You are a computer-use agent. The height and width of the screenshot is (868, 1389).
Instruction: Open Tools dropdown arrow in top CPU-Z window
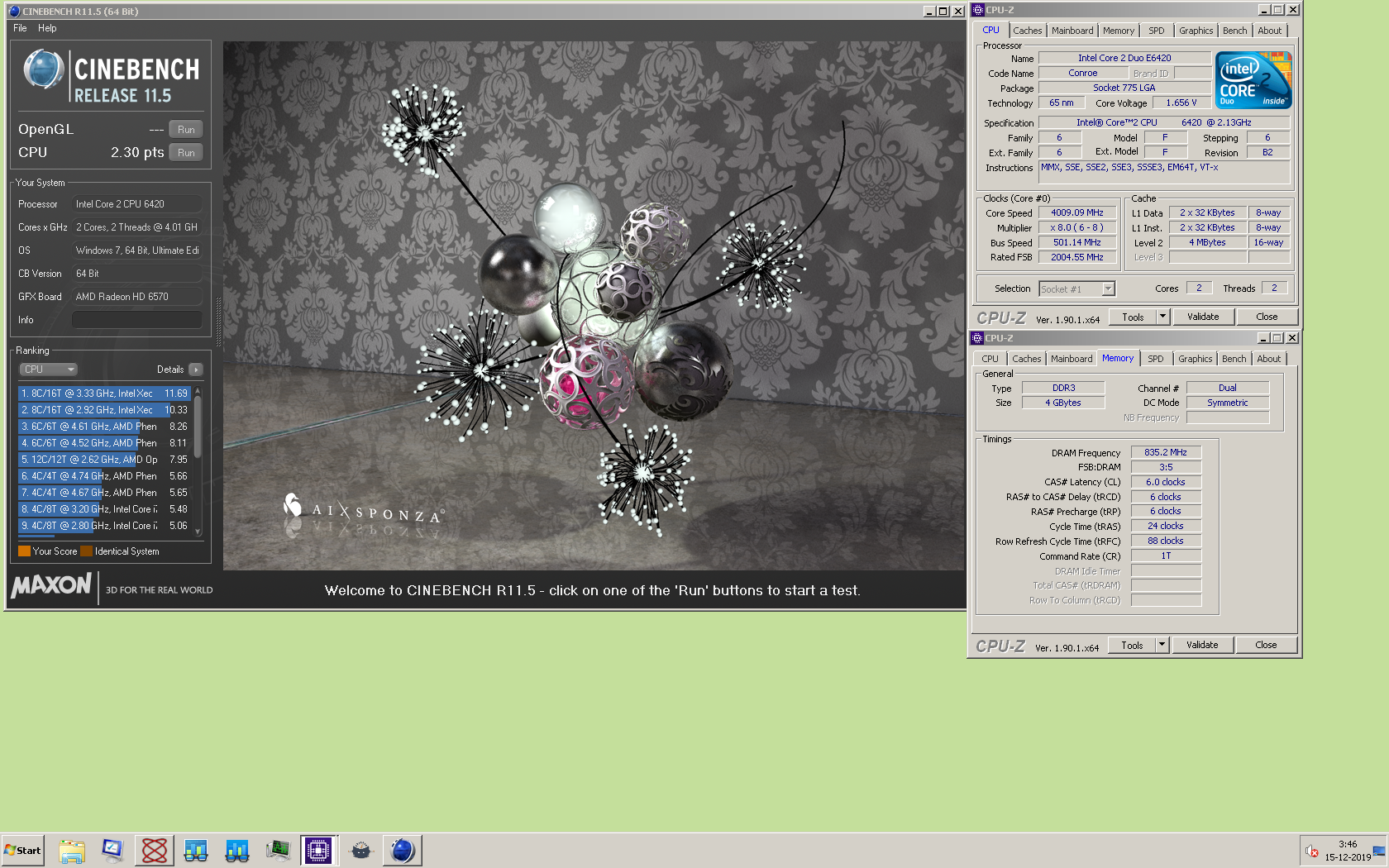click(x=1162, y=317)
